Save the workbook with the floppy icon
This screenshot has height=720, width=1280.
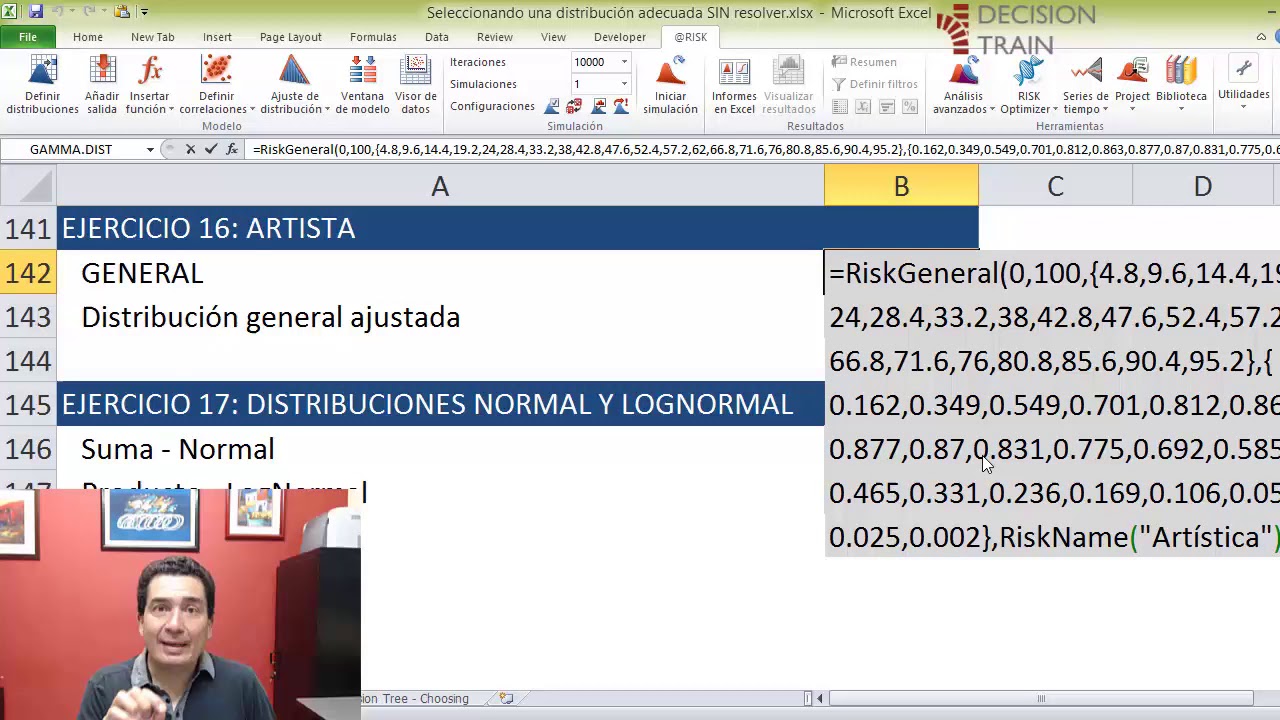36,12
